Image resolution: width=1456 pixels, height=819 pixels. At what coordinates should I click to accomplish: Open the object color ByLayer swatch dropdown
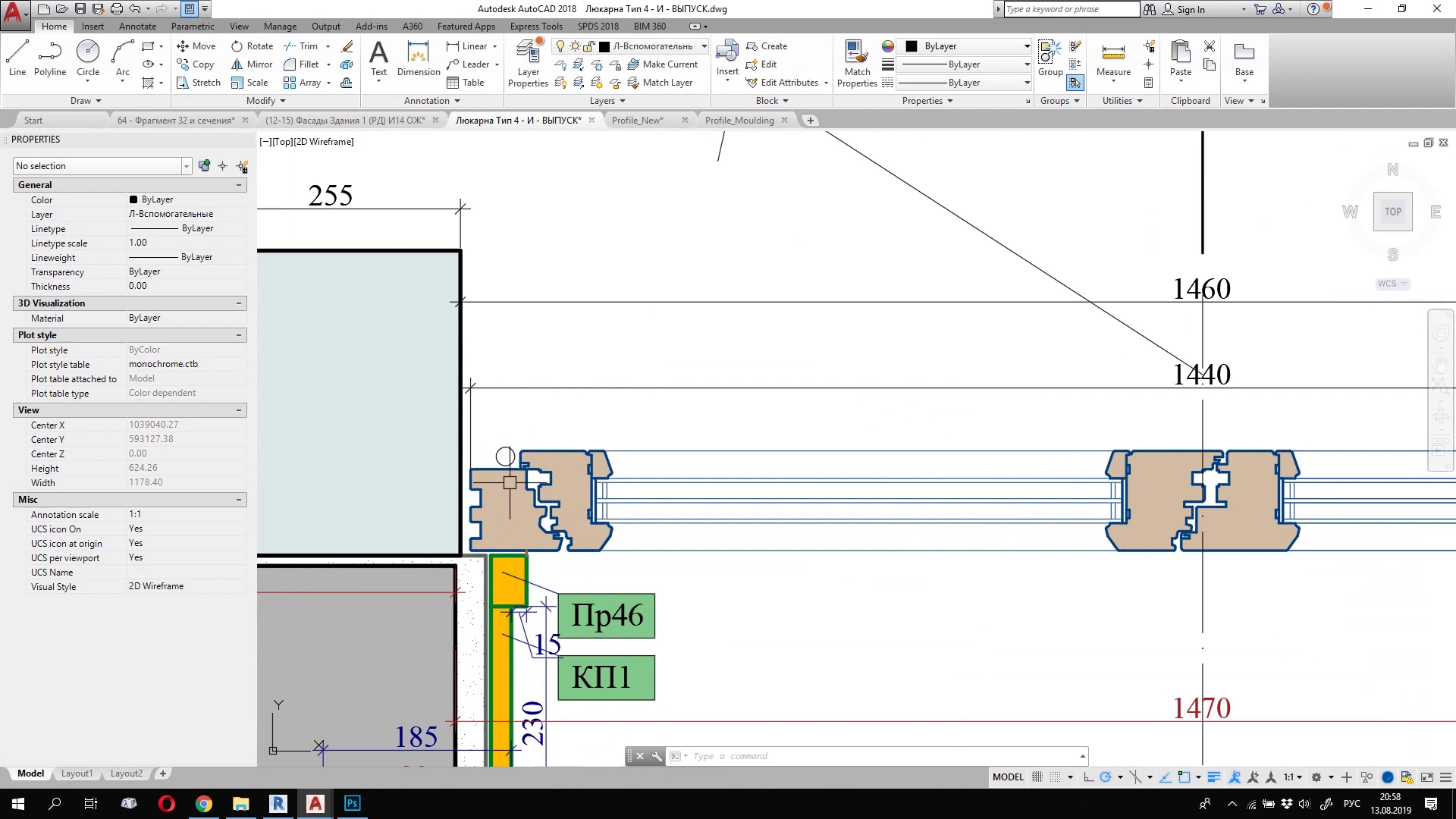(x=1027, y=46)
